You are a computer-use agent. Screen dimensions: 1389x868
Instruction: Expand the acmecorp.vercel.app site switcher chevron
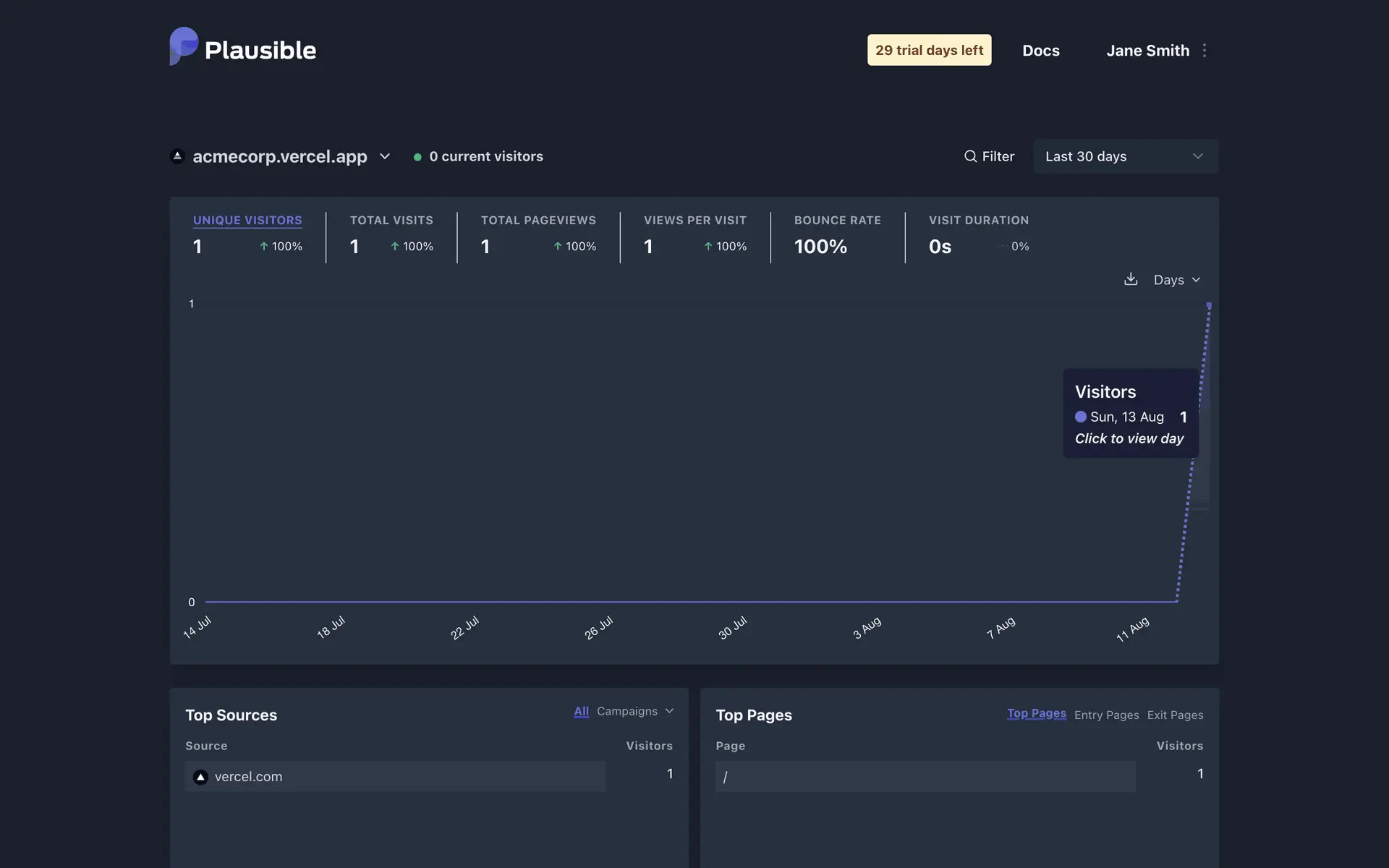tap(385, 156)
